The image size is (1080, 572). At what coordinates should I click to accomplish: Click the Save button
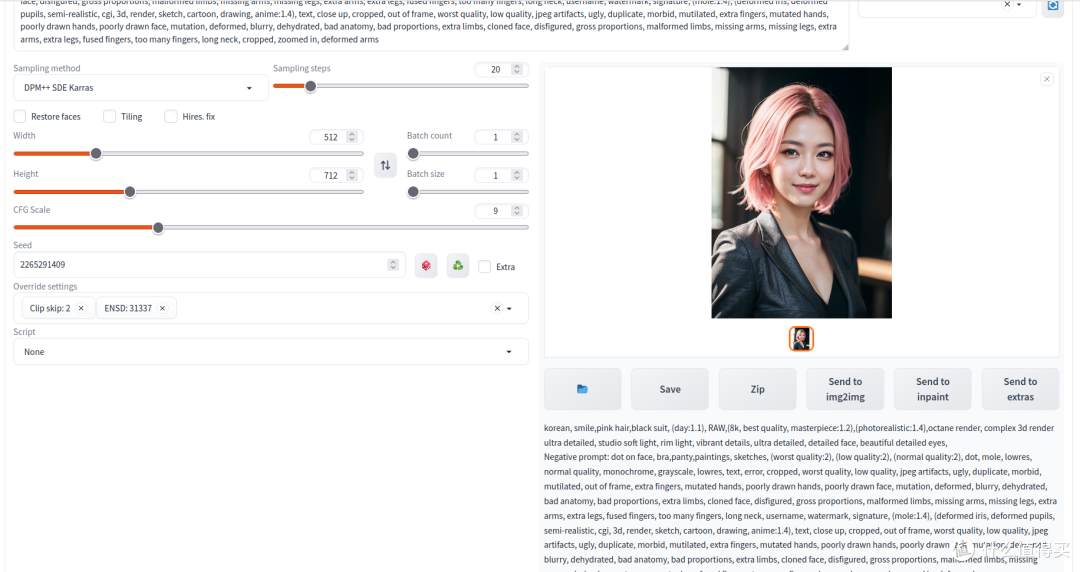(669, 389)
